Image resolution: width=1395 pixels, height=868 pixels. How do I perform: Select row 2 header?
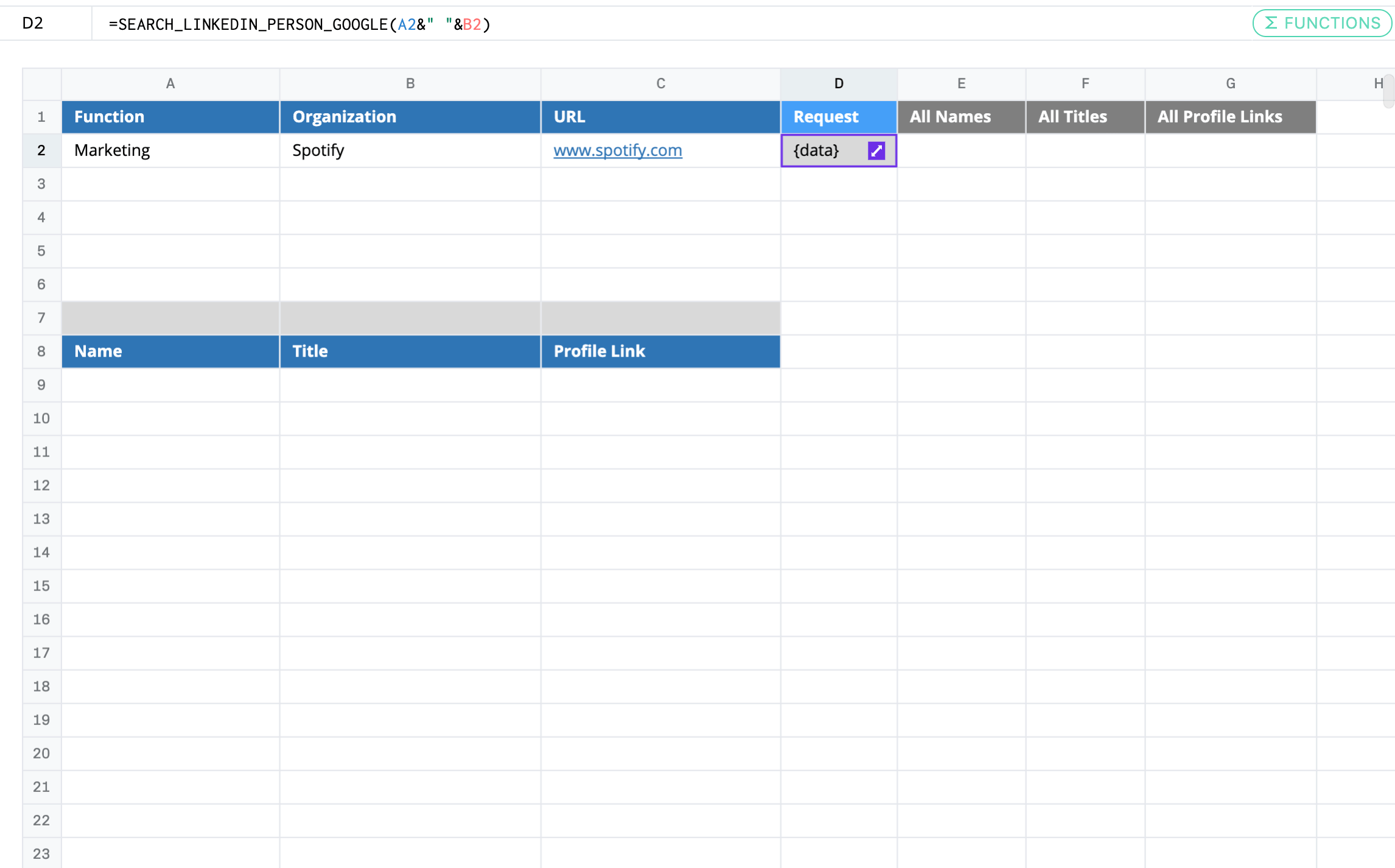[41, 150]
